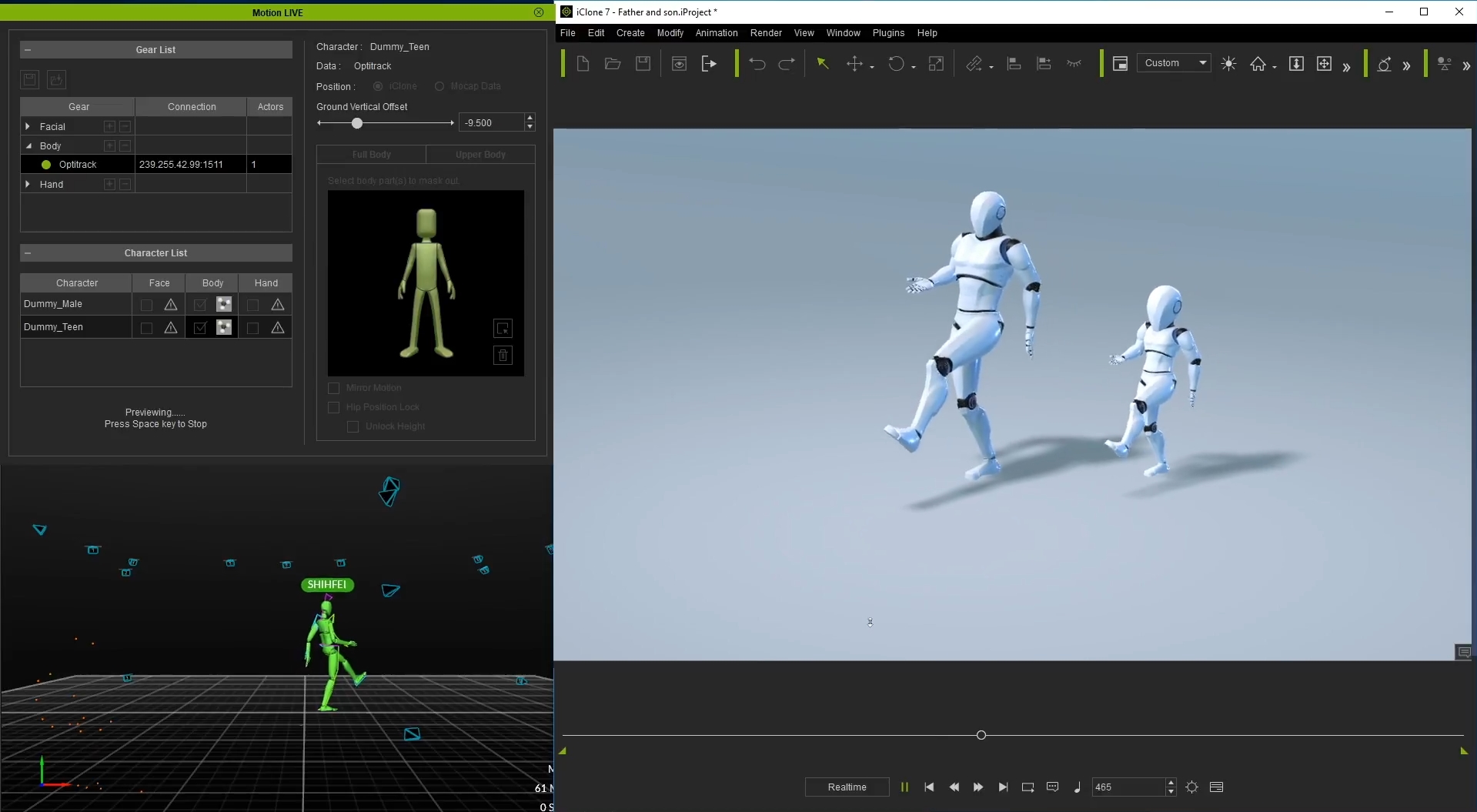
Task: Open the Animation menu
Action: pos(716,33)
